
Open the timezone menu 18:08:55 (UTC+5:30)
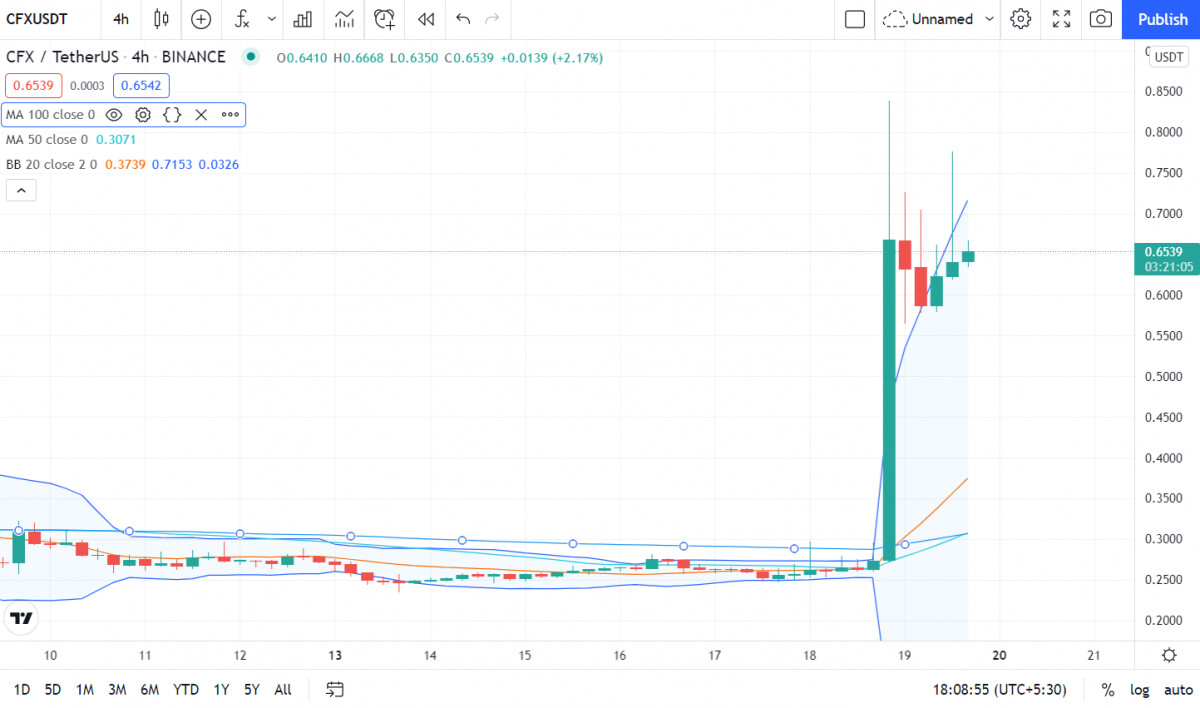tap(1001, 690)
